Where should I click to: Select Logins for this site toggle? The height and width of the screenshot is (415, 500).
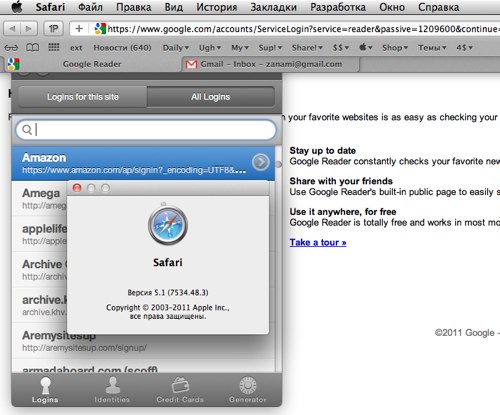click(x=83, y=97)
